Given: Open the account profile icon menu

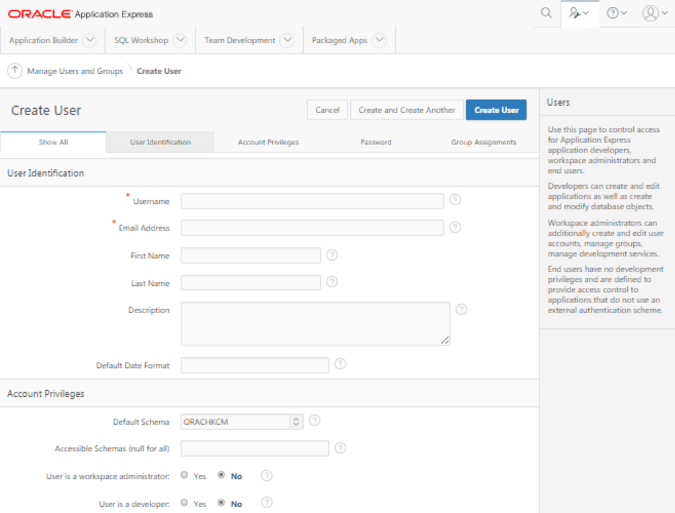Looking at the screenshot, I should coord(654,13).
